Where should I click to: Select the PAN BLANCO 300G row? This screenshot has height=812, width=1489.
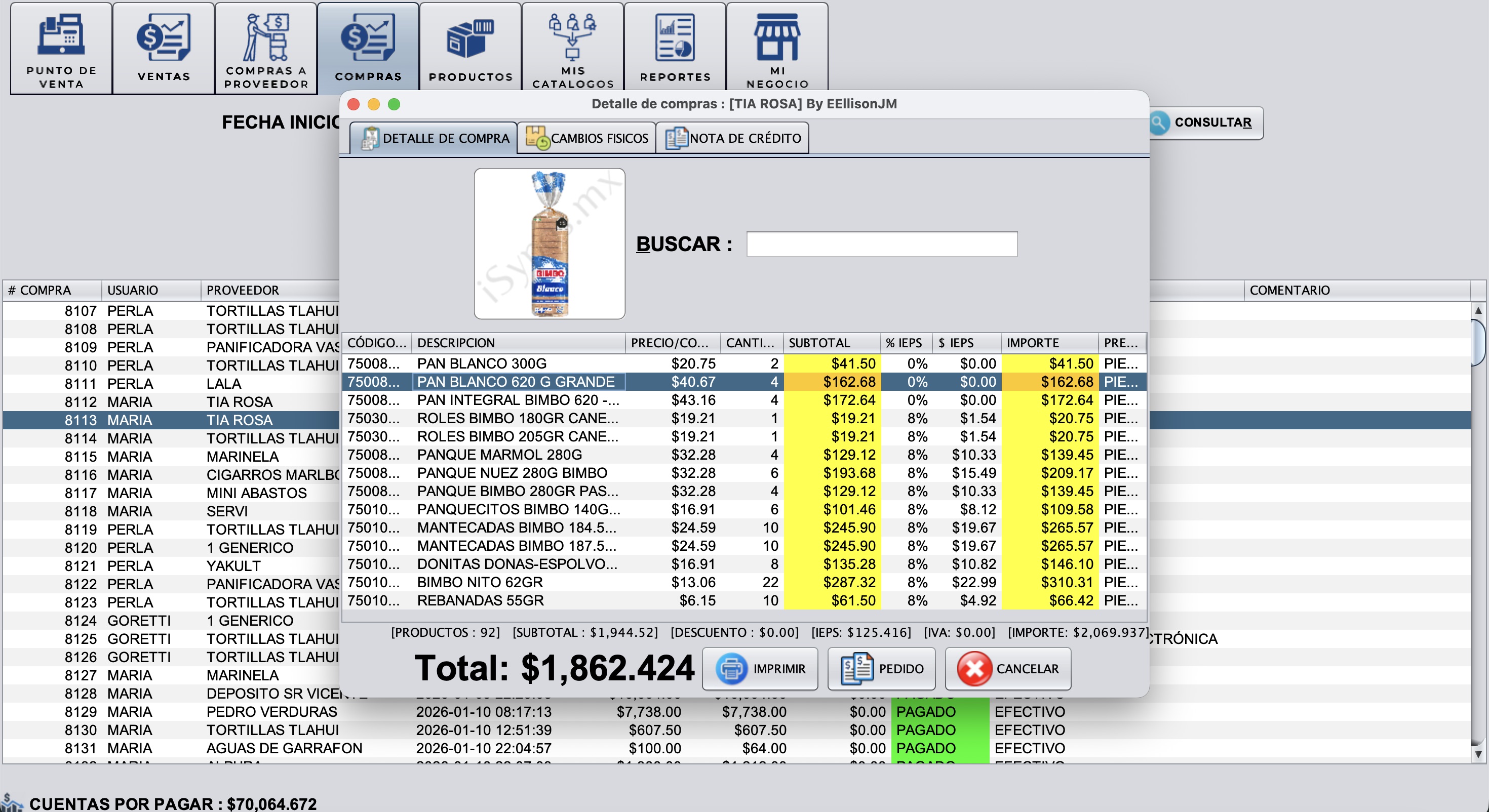[x=744, y=363]
